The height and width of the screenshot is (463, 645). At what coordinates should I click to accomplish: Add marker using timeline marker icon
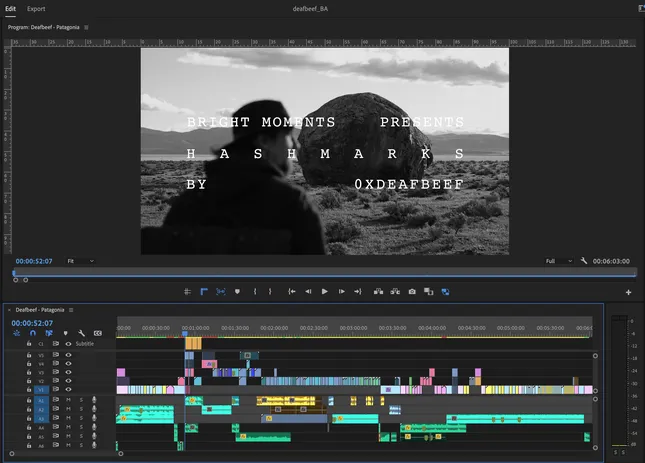[x=65, y=333]
